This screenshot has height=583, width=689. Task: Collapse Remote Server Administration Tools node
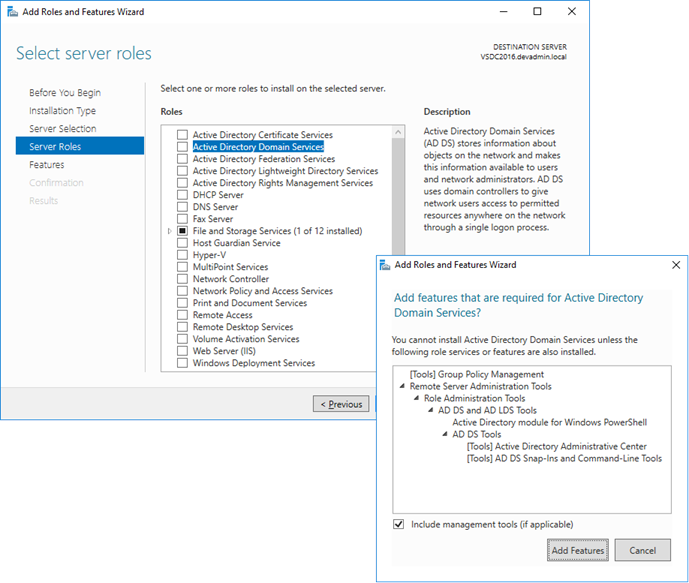[402, 386]
